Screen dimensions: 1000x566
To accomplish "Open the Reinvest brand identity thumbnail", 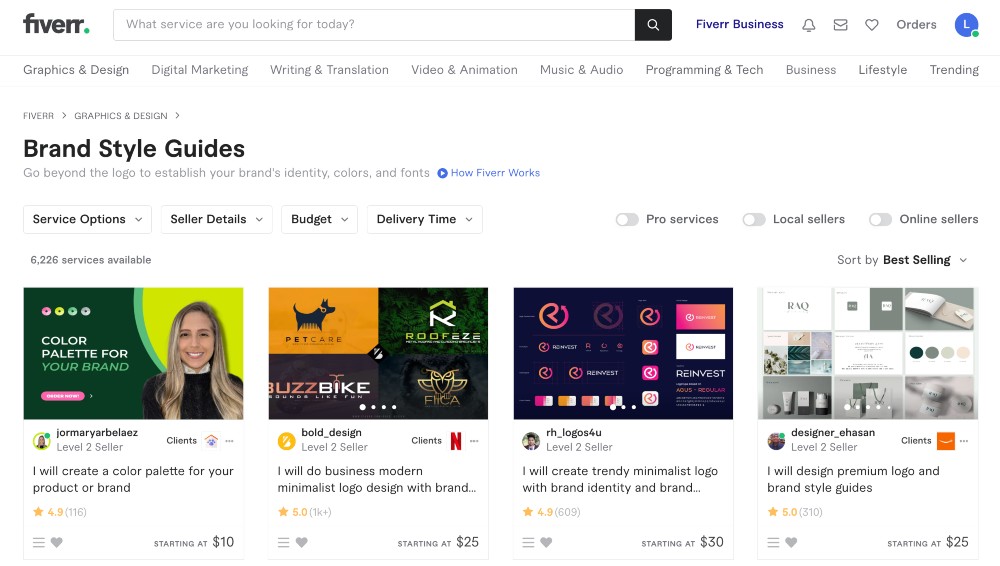I will pos(623,354).
